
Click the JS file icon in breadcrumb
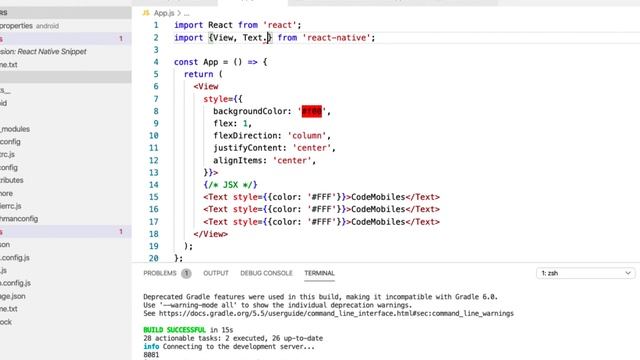tap(146, 13)
